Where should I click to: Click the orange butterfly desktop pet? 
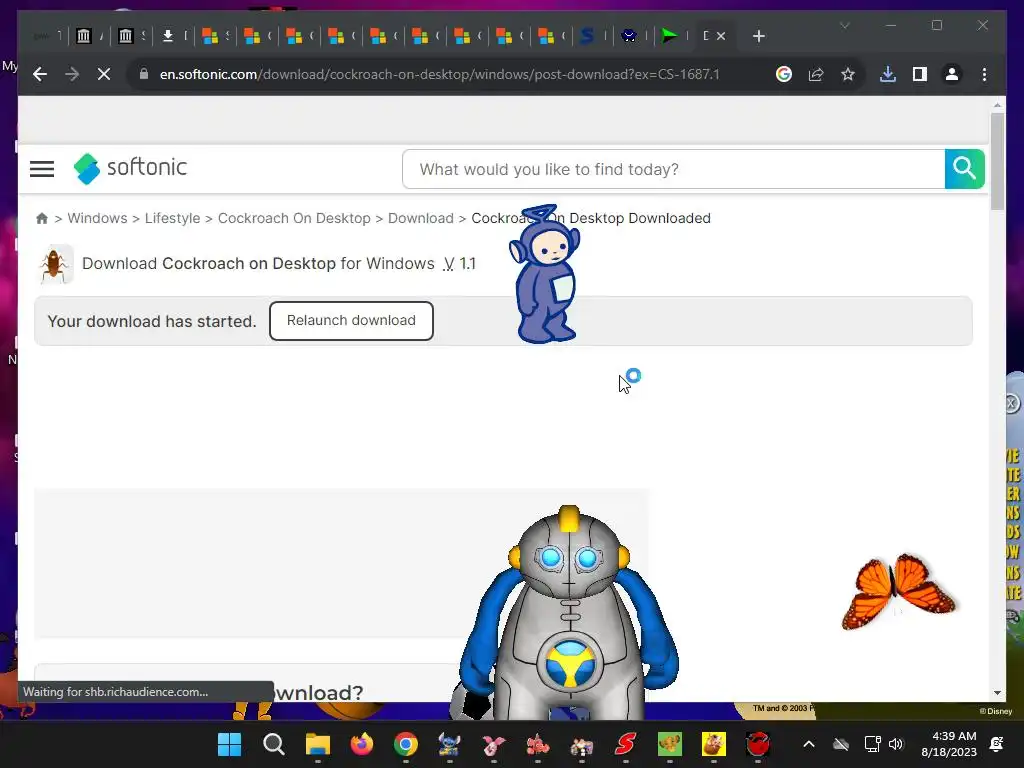click(x=899, y=591)
